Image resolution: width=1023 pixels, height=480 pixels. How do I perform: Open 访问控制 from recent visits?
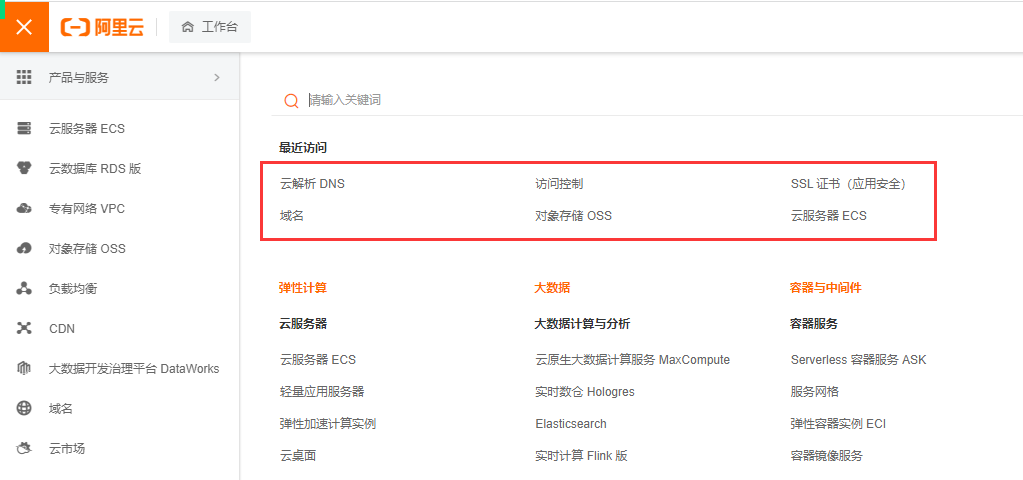coord(559,184)
